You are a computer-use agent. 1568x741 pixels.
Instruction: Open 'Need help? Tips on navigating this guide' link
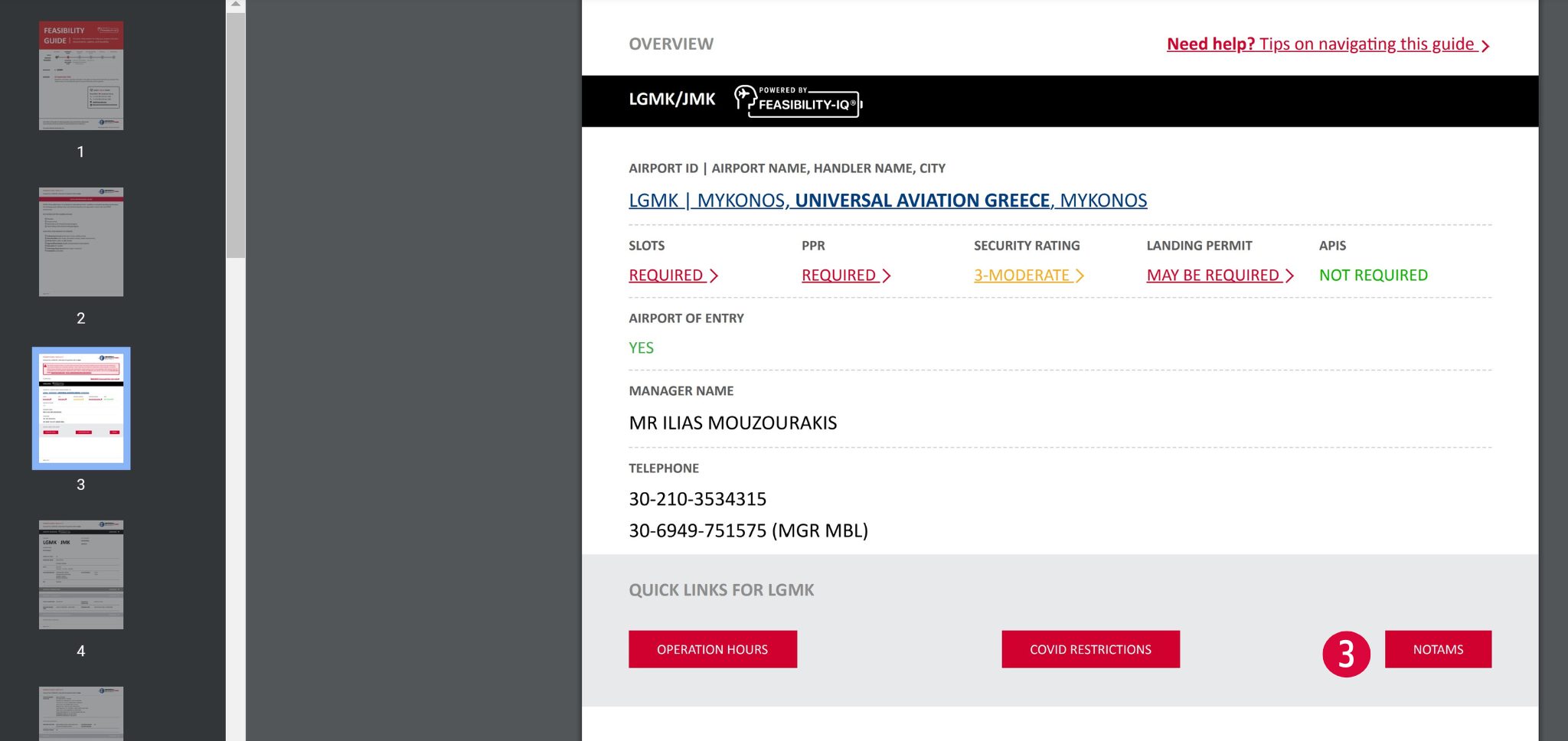[x=1328, y=44]
